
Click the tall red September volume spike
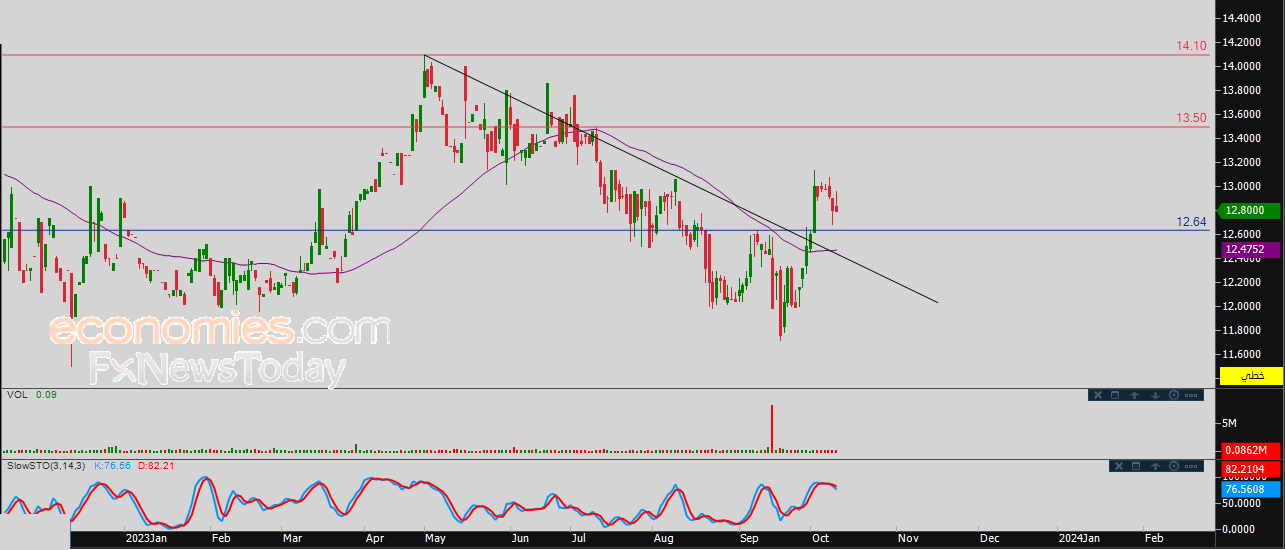(x=772, y=428)
